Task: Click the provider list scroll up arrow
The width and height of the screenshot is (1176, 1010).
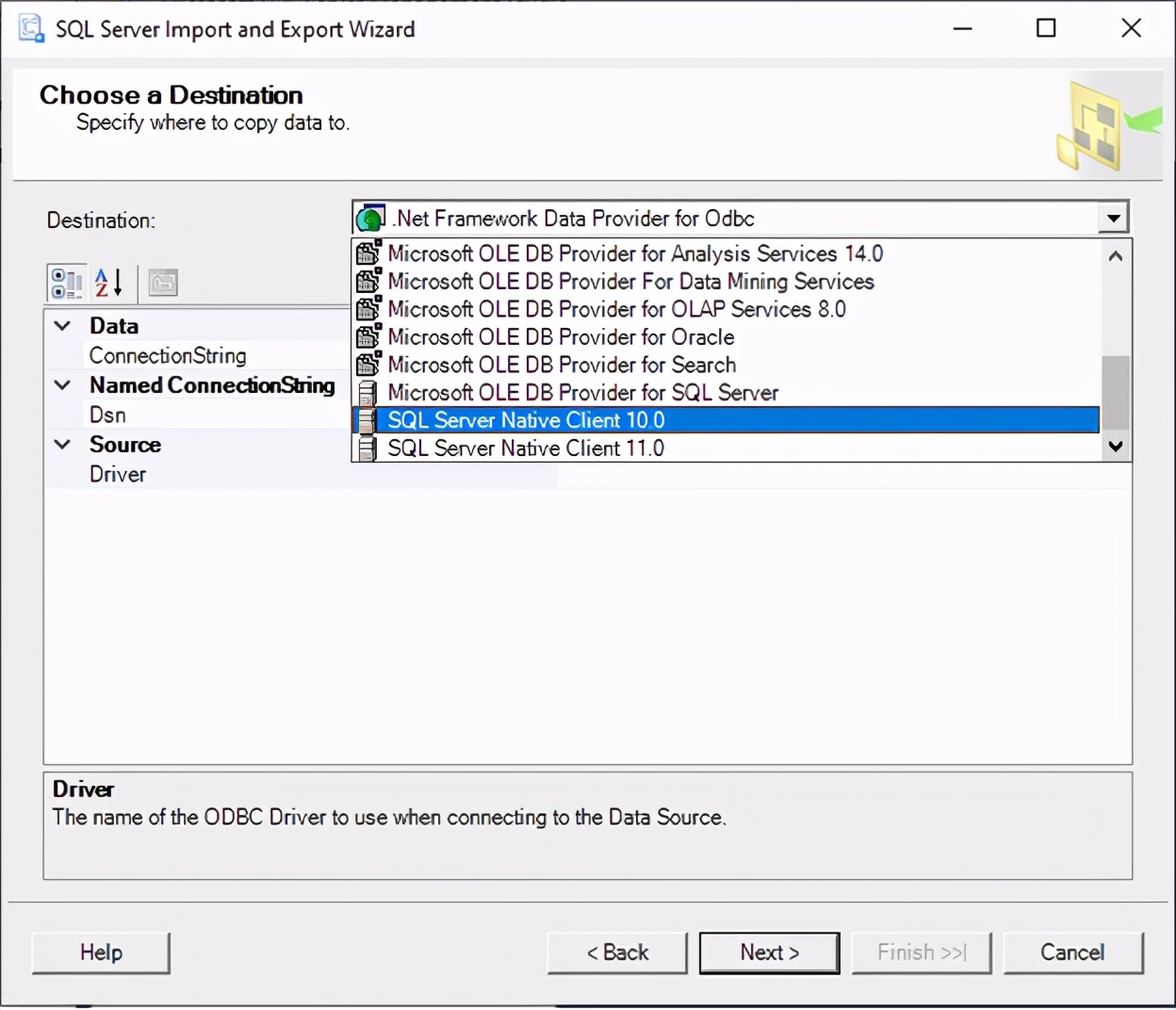Action: coord(1116,255)
